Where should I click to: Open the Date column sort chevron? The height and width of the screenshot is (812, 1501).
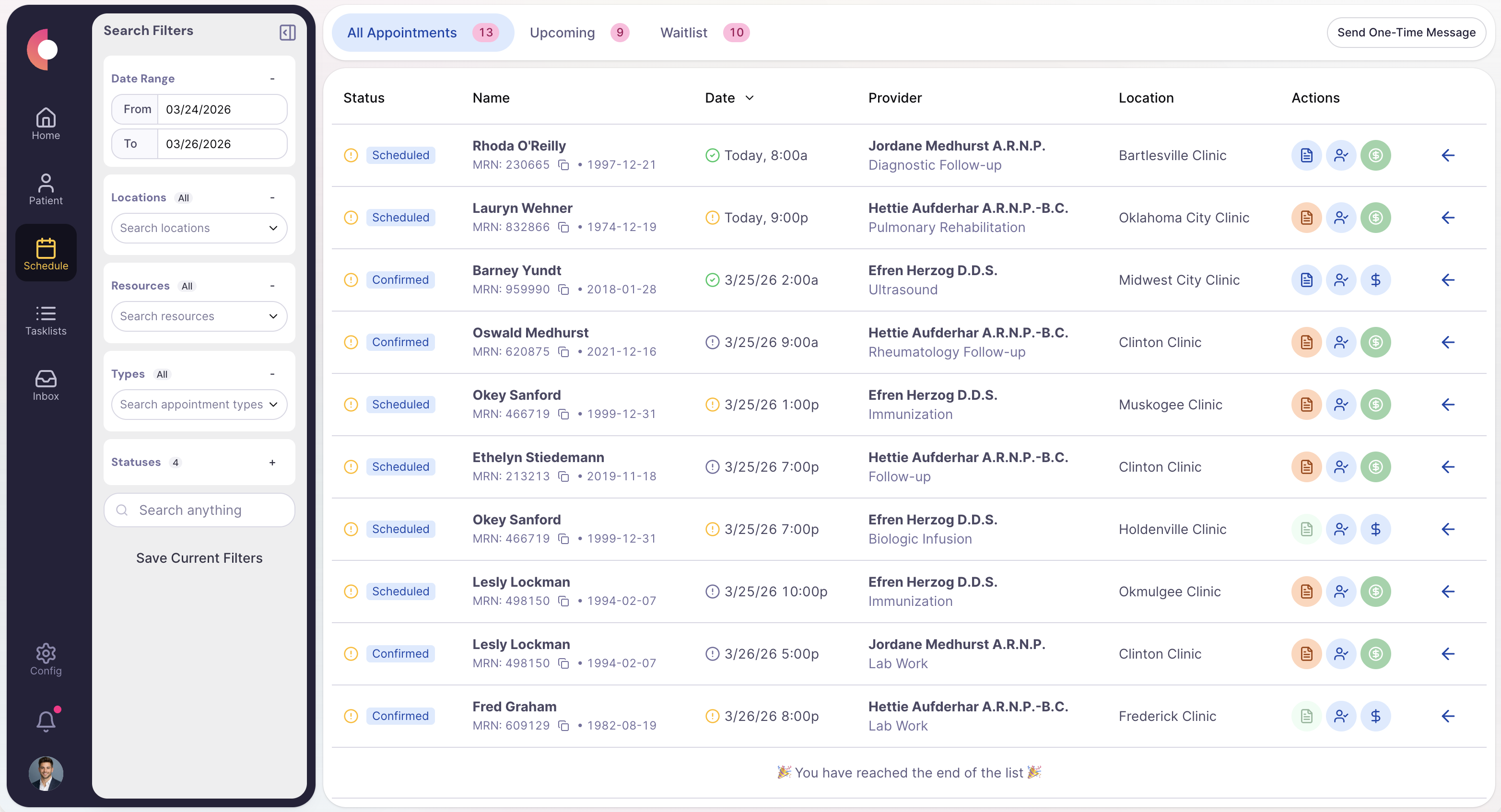click(750, 98)
